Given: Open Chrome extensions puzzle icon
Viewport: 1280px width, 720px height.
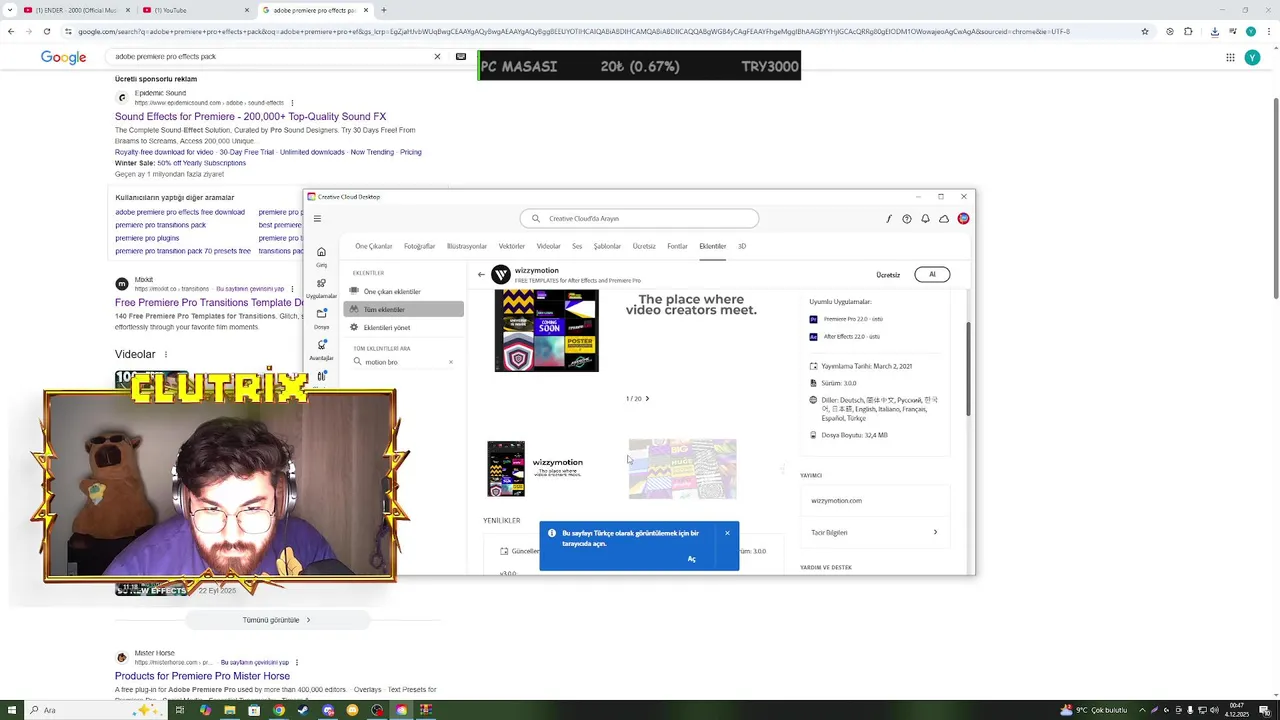Looking at the screenshot, I should tap(1188, 31).
